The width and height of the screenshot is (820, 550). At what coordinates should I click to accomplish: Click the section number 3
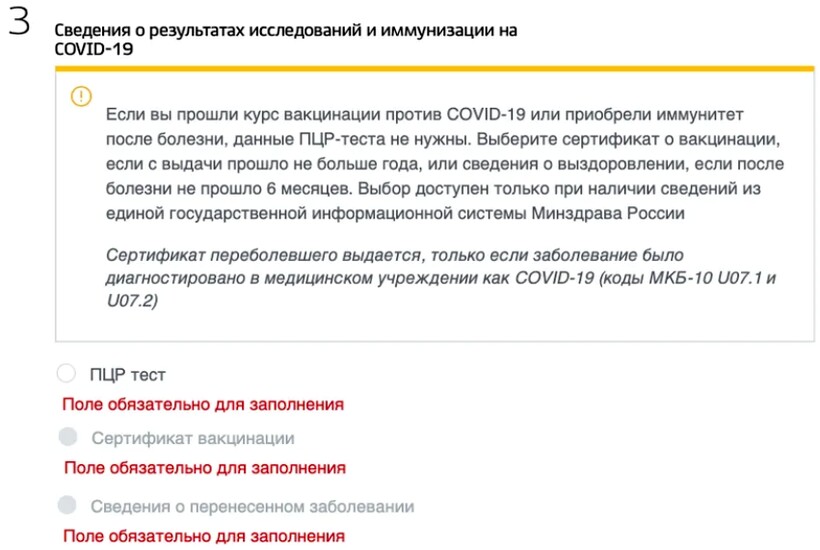coord(19,27)
